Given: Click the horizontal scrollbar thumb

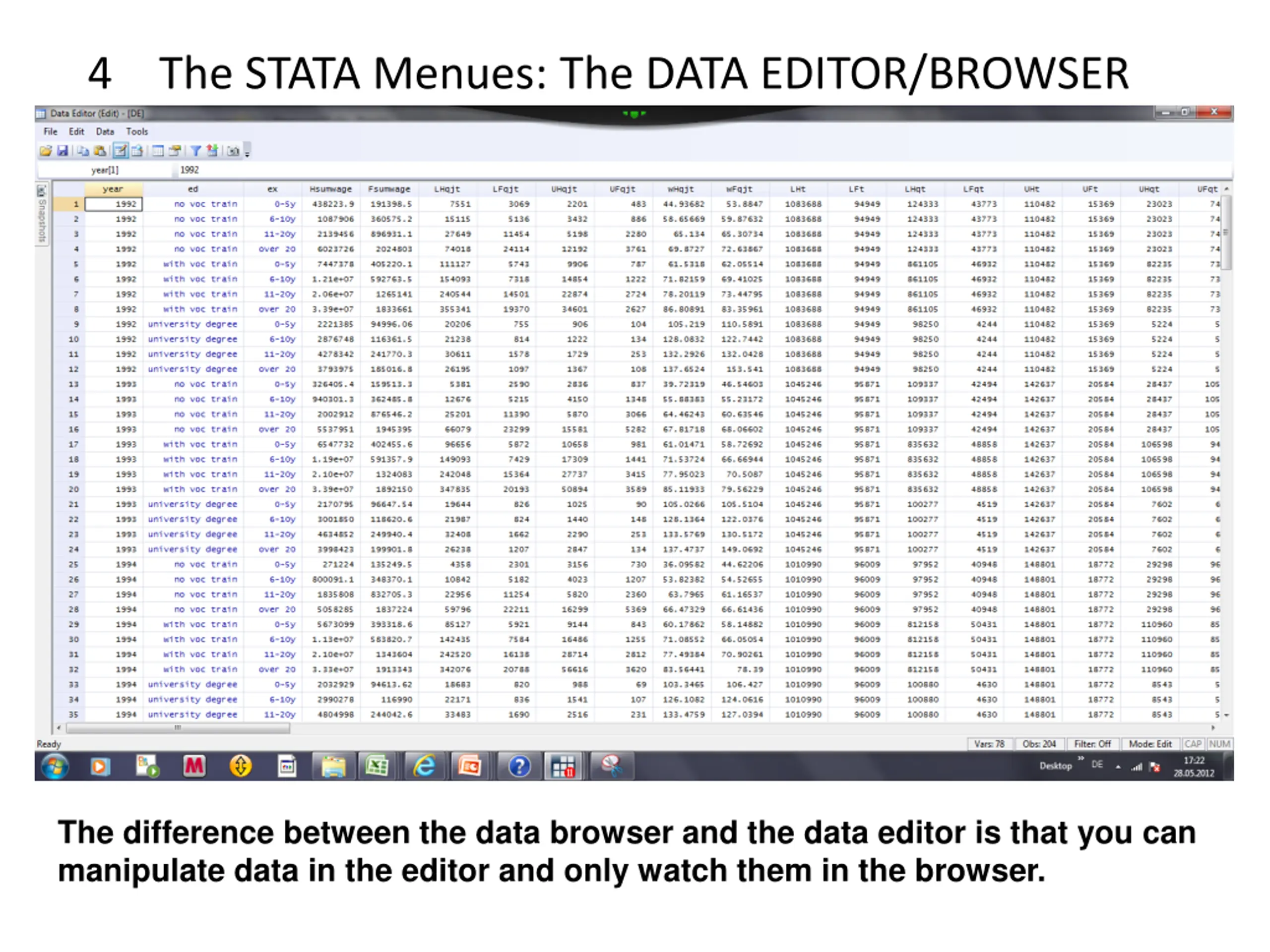Looking at the screenshot, I should click(x=178, y=728).
